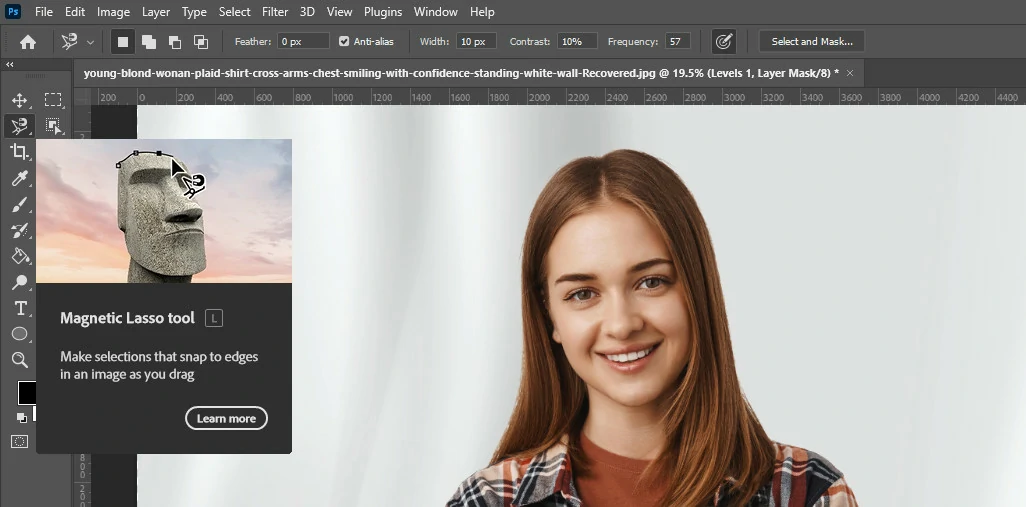The image size is (1026, 507).
Task: Open the Select menu
Action: click(234, 12)
